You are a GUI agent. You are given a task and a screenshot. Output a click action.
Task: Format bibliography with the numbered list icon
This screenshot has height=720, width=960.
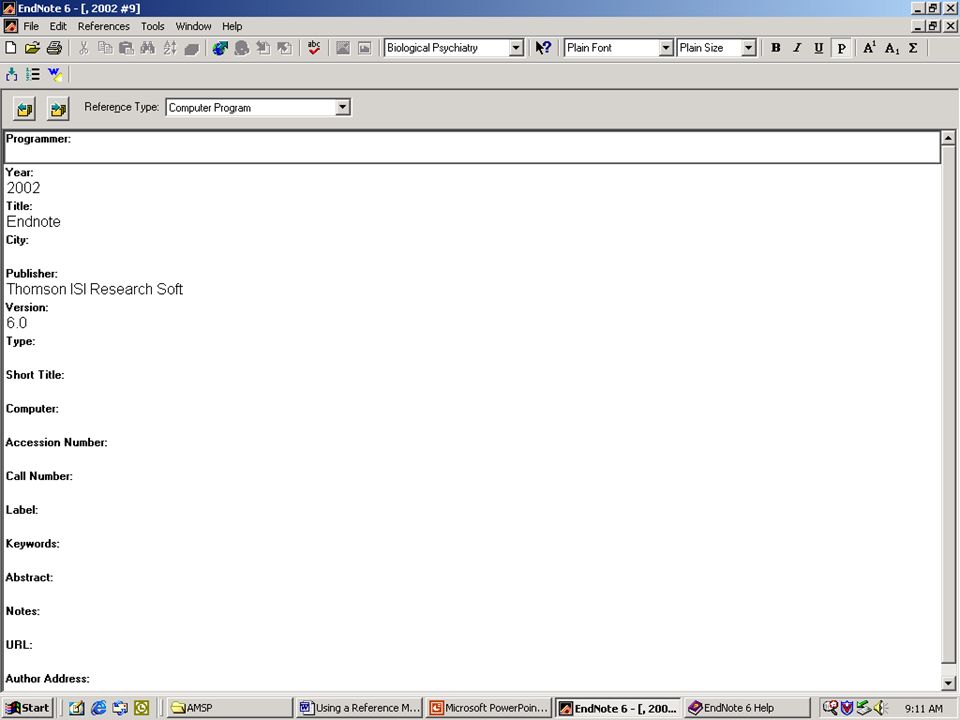[33, 74]
